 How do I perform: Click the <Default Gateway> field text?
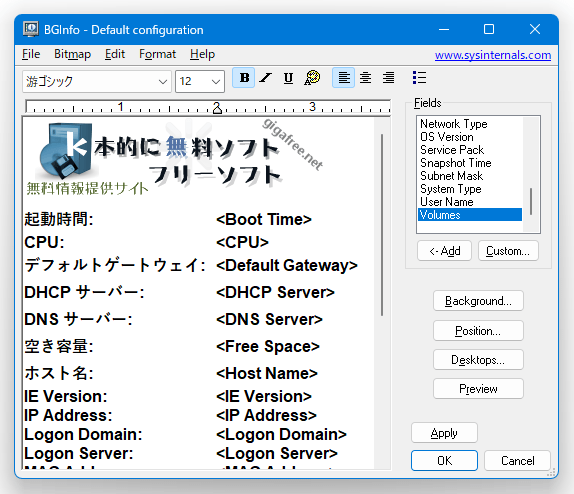pyautogui.click(x=287, y=265)
